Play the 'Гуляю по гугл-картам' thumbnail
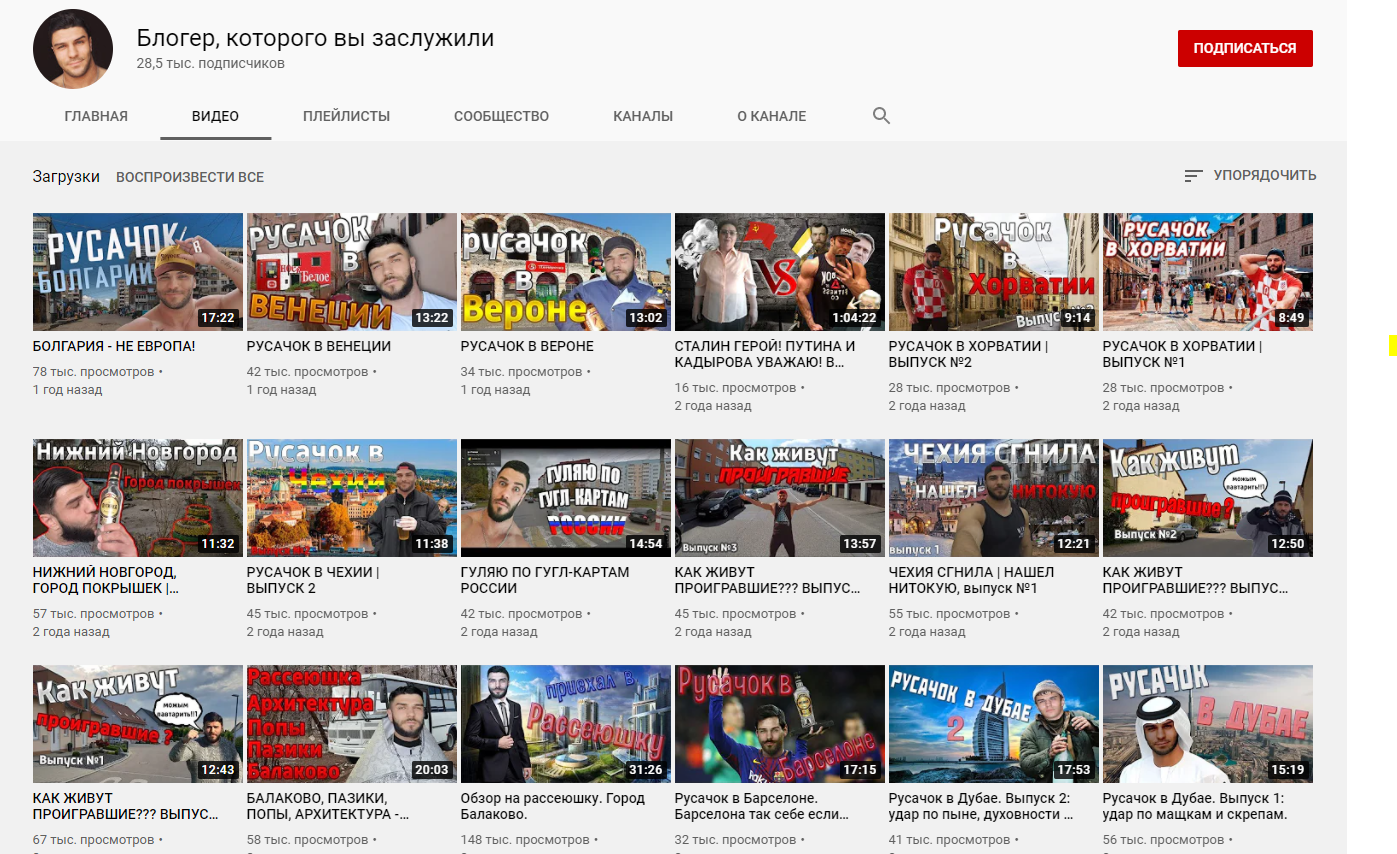1397x854 pixels. tap(566, 498)
